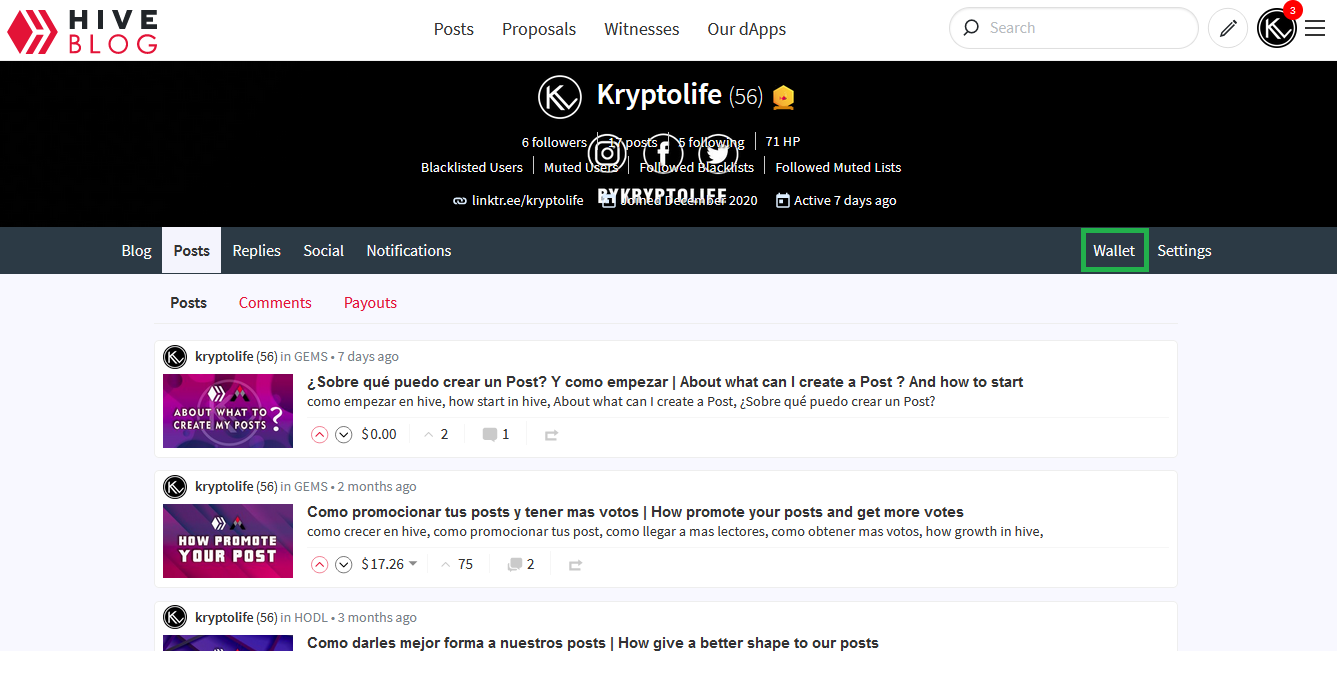Go to Posts in top navigation
This screenshot has width=1337, height=683.
(453, 29)
